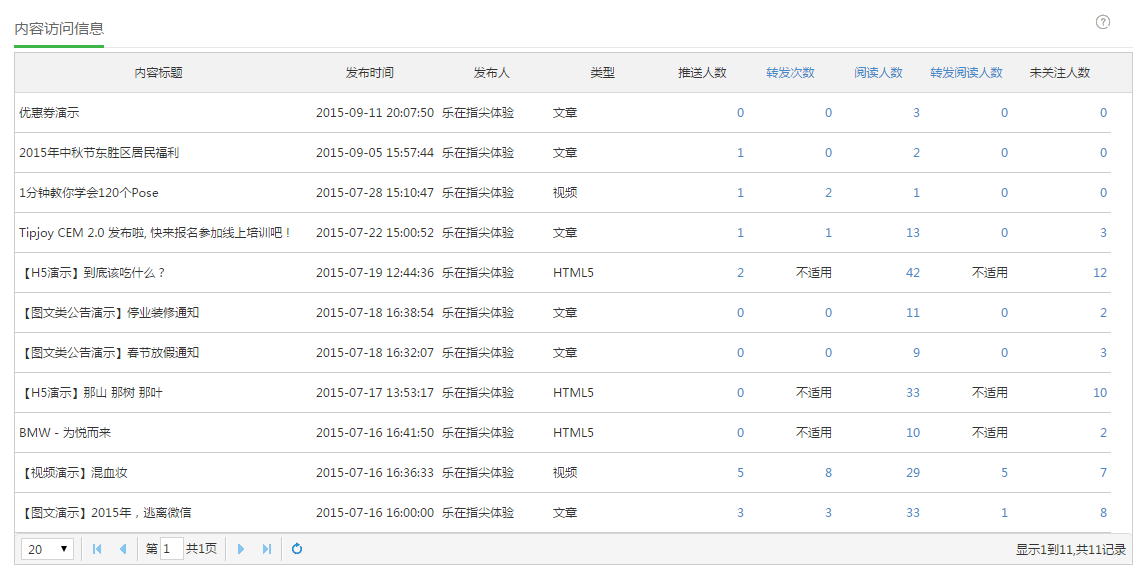This screenshot has width=1148, height=578.
Task: Select the 优惠券演示 row title
Action: 49,113
